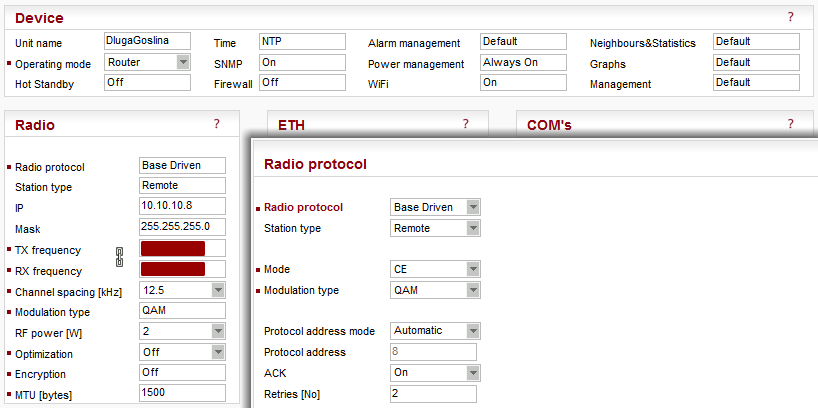Image resolution: width=818 pixels, height=408 pixels.
Task: Click Station type Remote field in Radio panel
Action: 183,186
